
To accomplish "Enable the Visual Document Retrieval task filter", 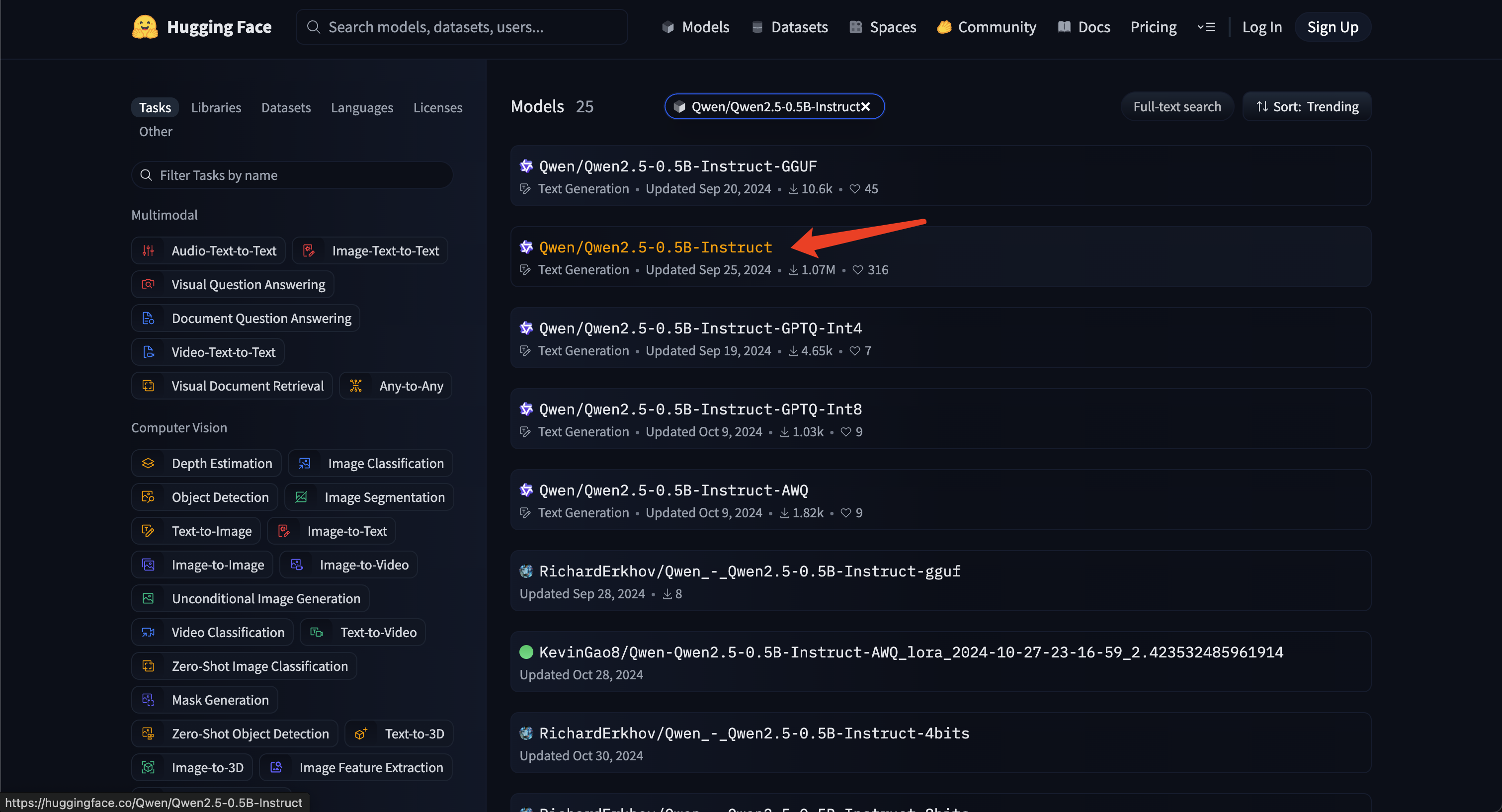I will point(232,386).
